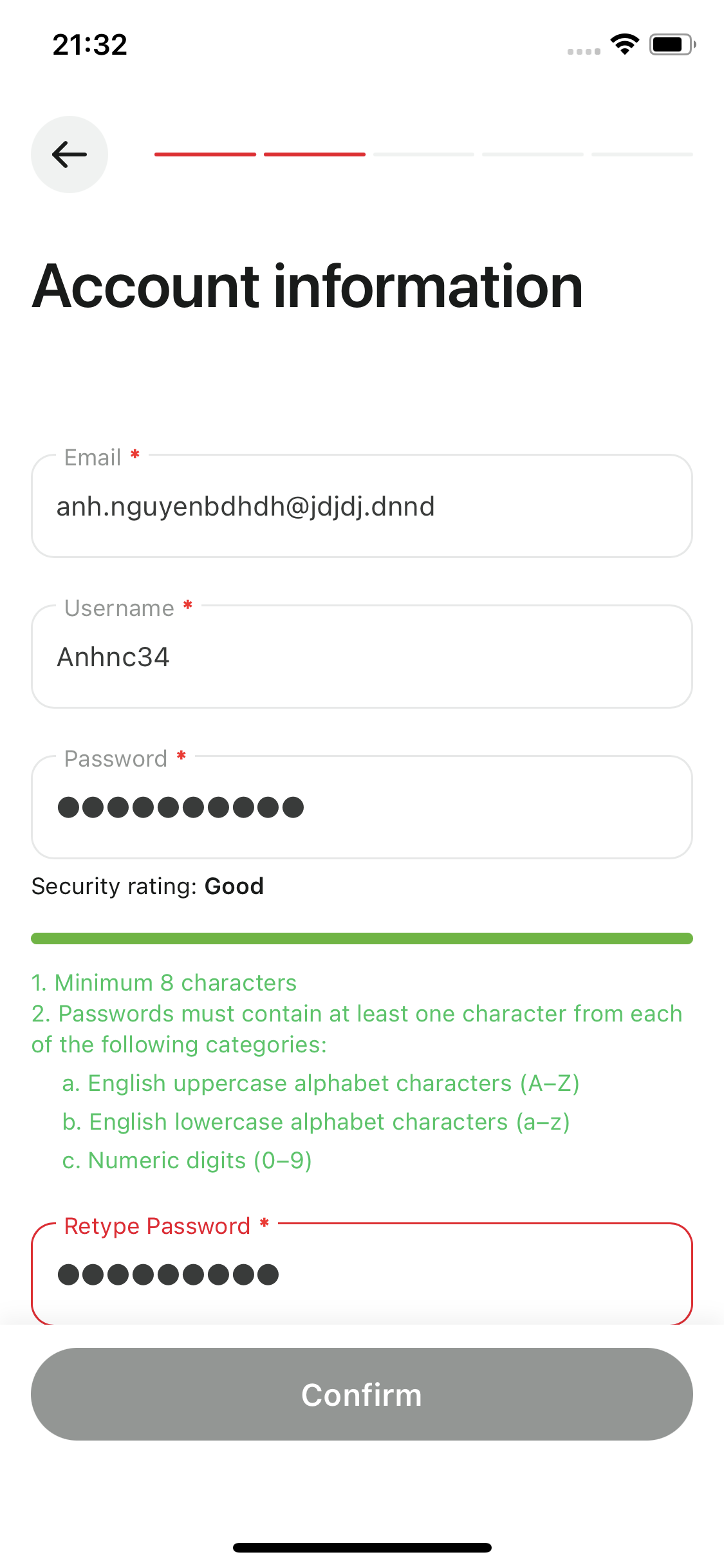Click the first red progress step
Viewport: 724px width, 1568px height.
(205, 154)
